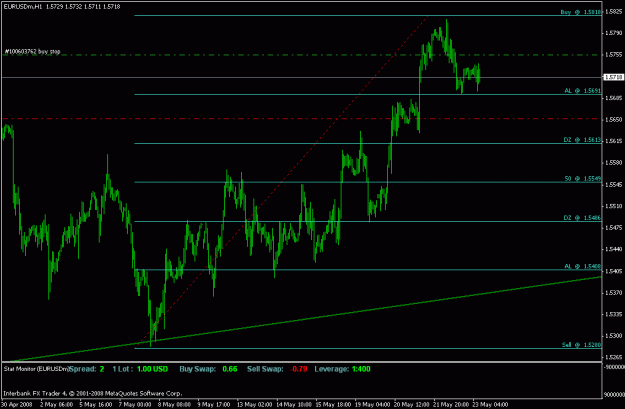
Task: Click the DZ @ 1.5613 level label
Action: pyautogui.click(x=582, y=140)
